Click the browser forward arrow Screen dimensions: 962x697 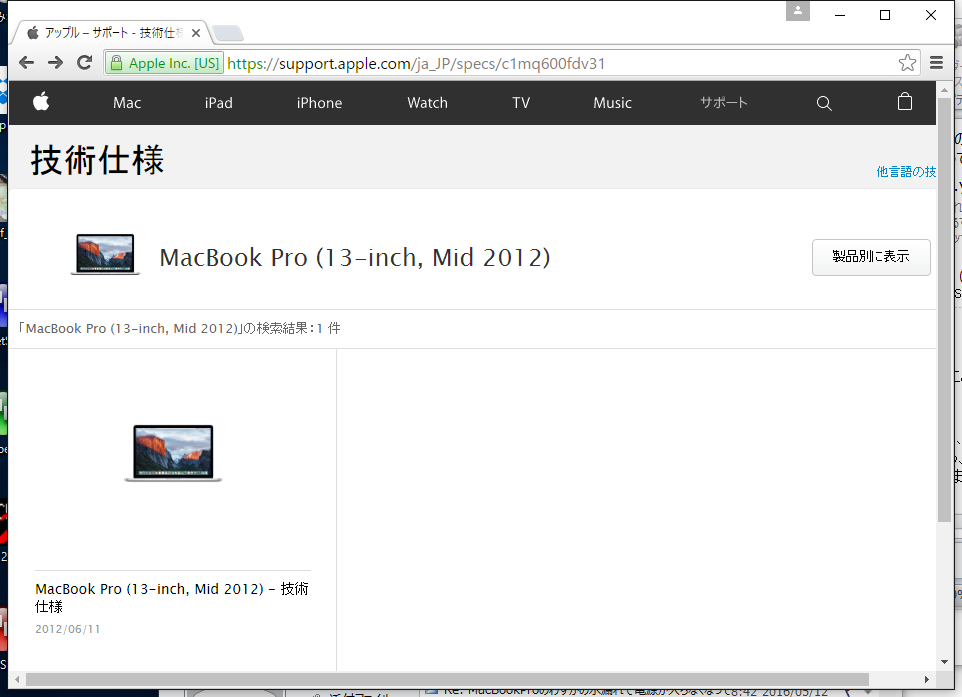point(56,63)
